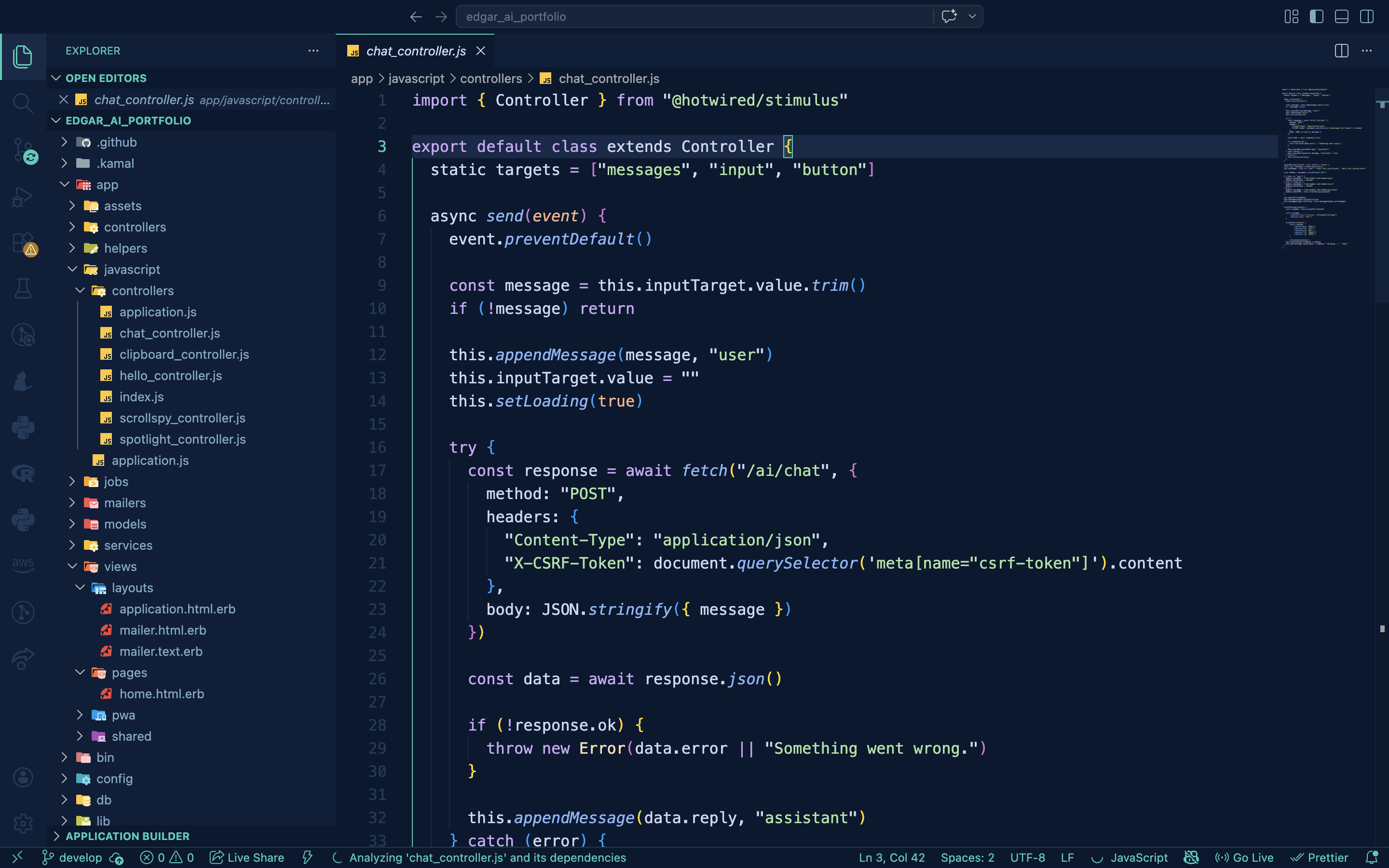This screenshot has height=868, width=1389.
Task: Collapse the OPEN EDITORS section
Action: (55, 78)
